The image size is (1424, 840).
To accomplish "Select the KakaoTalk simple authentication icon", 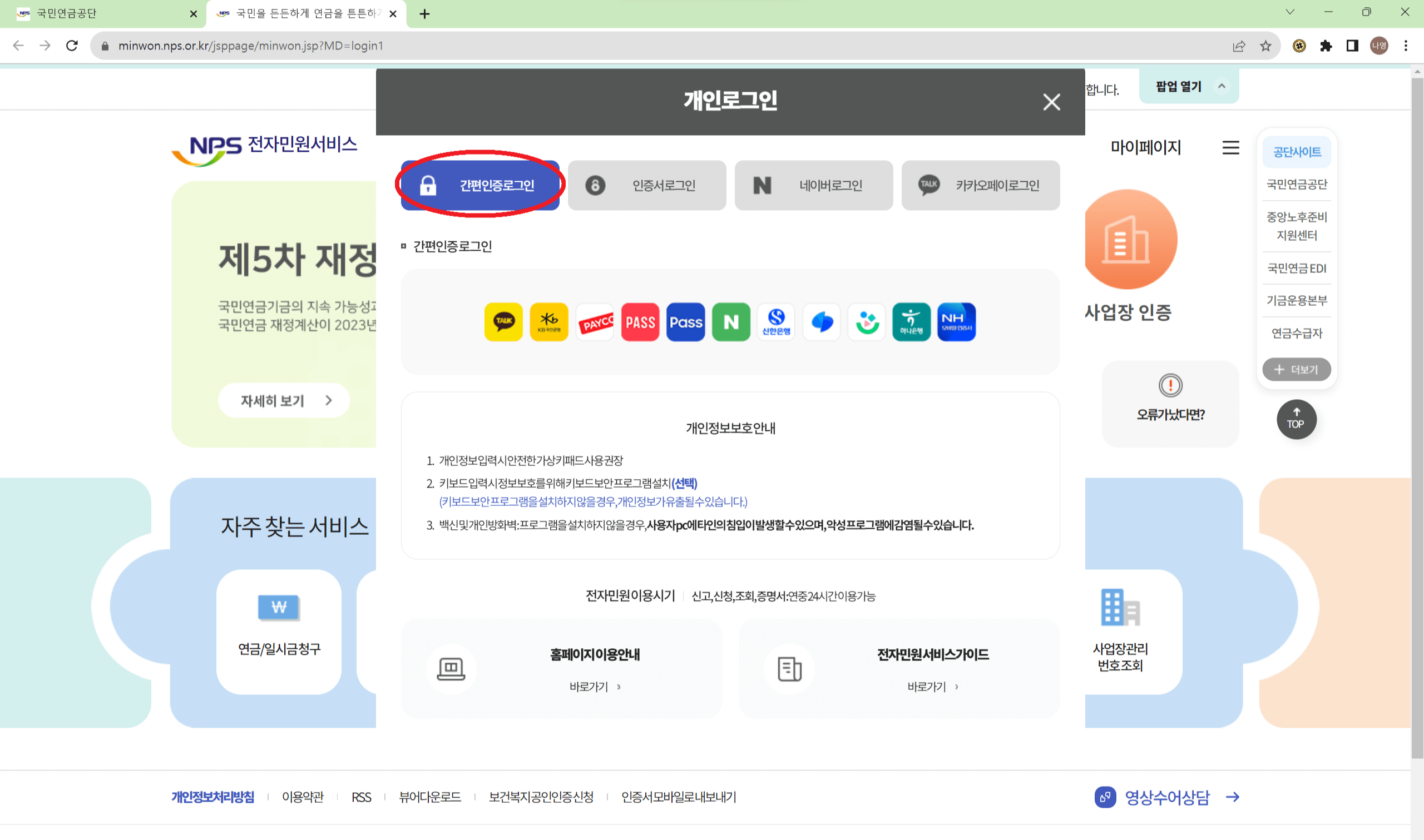I will pyautogui.click(x=503, y=322).
